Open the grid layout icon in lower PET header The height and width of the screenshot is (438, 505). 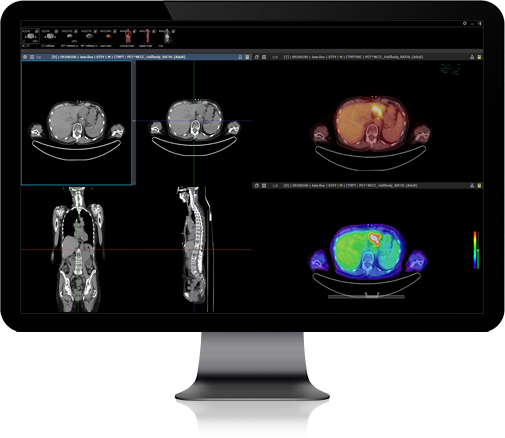point(264,185)
